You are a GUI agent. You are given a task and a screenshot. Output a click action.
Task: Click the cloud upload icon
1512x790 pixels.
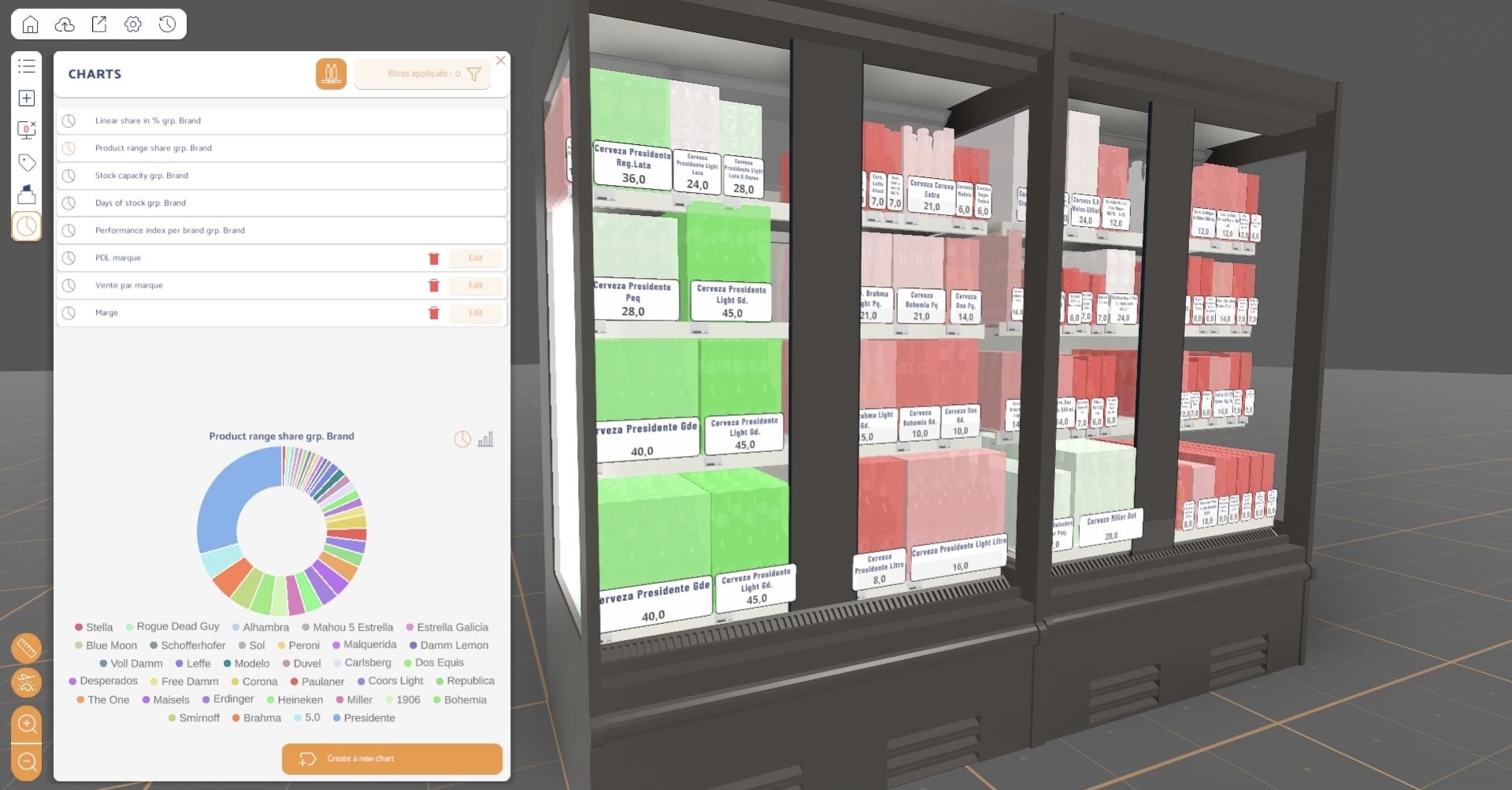point(65,24)
